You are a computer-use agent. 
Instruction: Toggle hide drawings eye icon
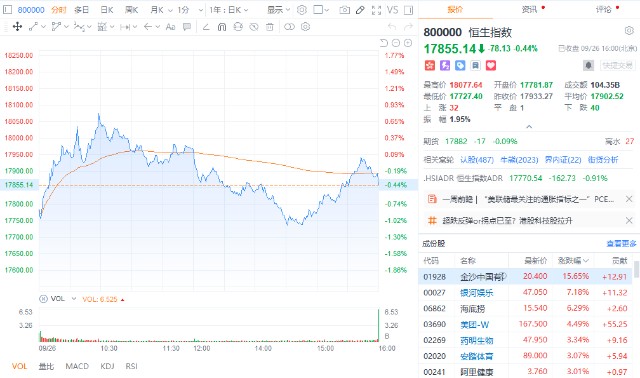254,27
